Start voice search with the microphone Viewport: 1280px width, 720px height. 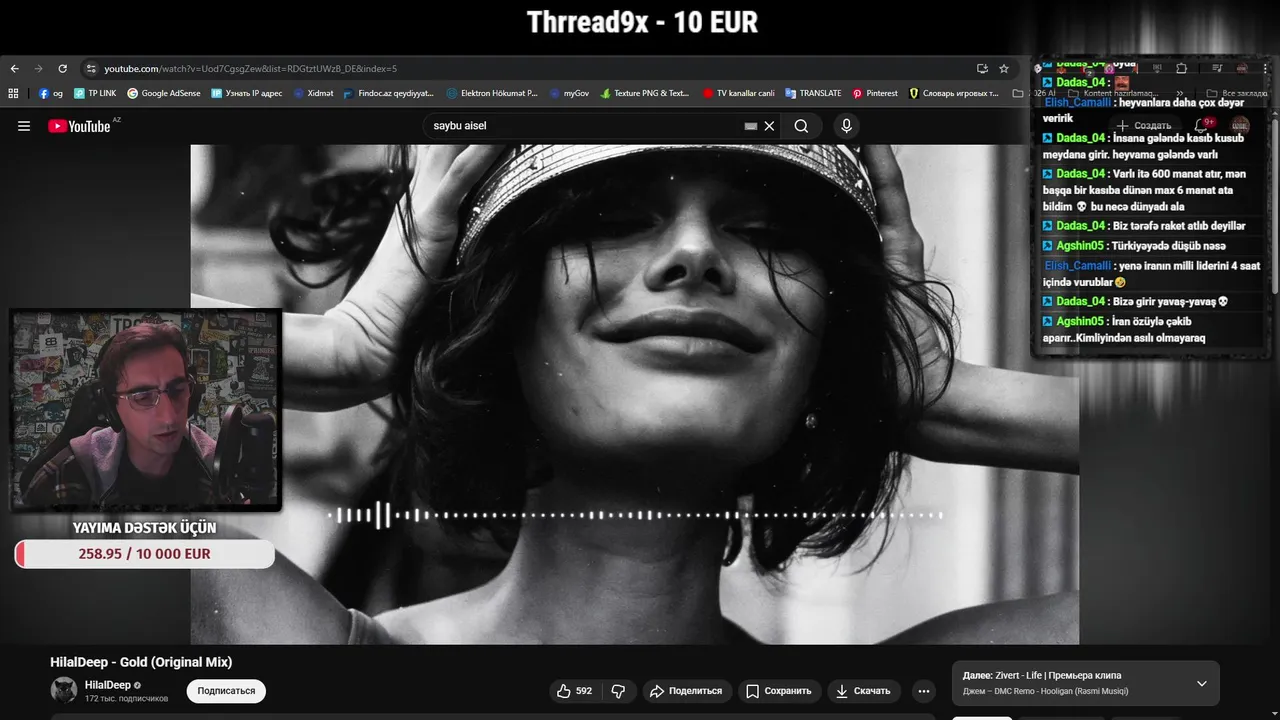pos(846,126)
